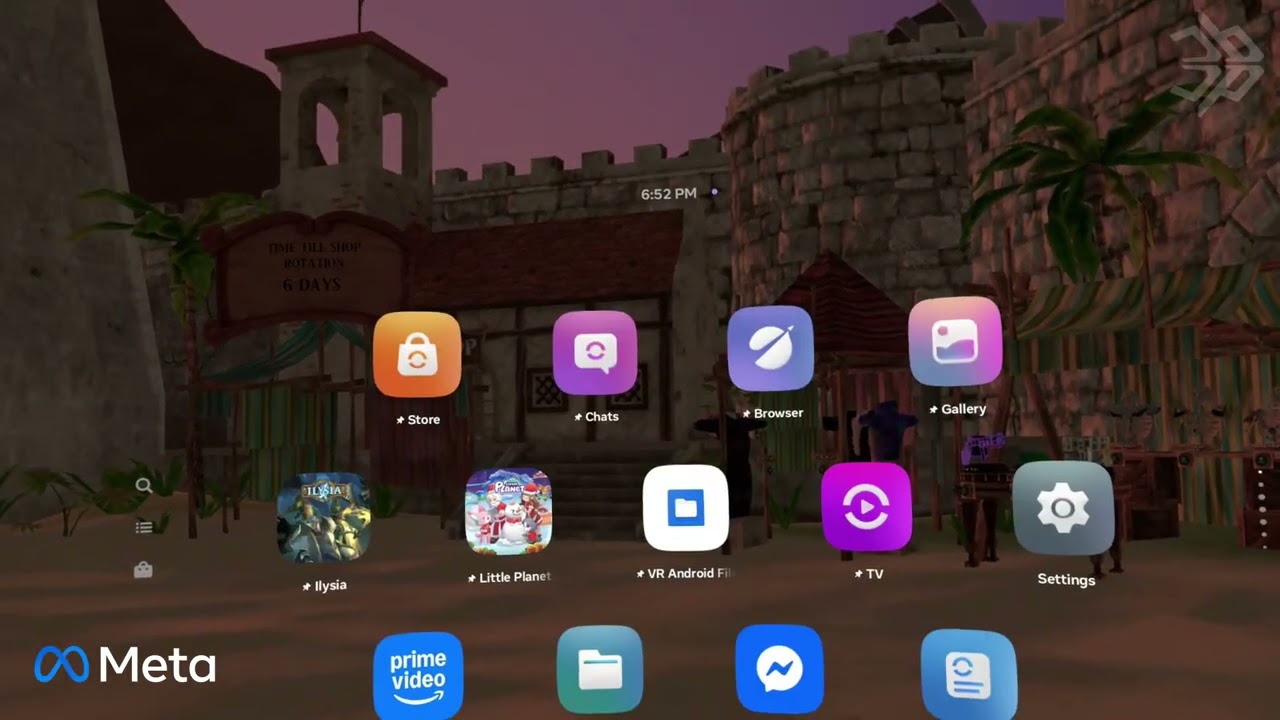Open the blue document app icon
Image resolution: width=1280 pixels, height=720 pixels.
click(x=968, y=675)
